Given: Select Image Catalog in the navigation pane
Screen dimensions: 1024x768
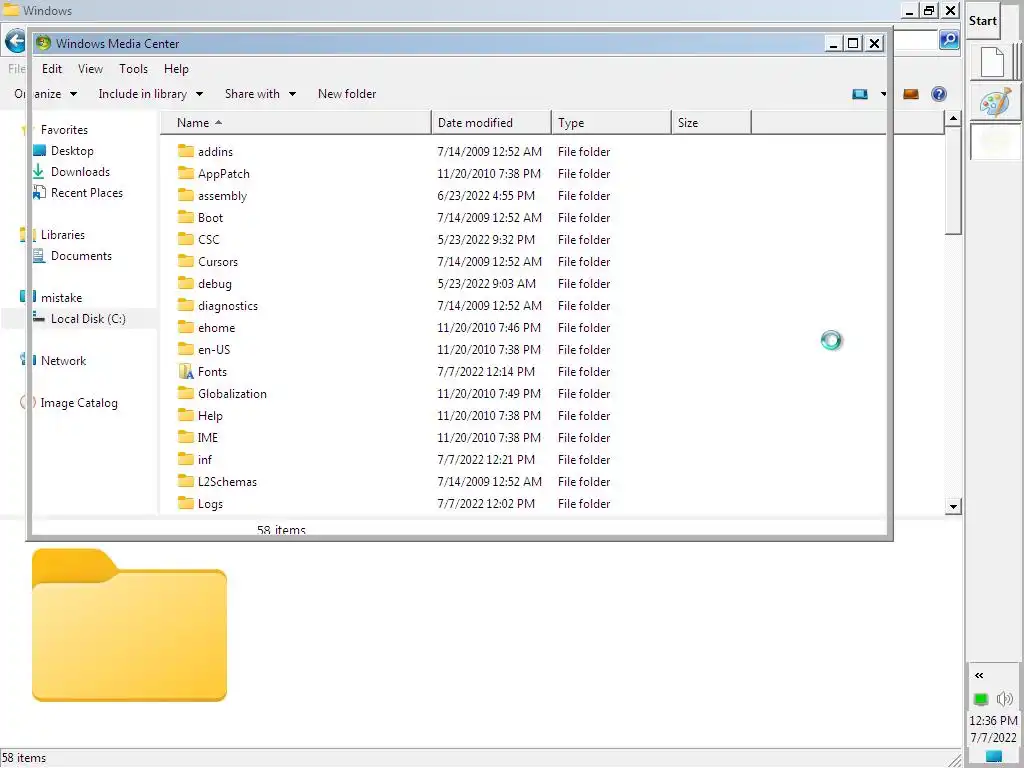Looking at the screenshot, I should click(79, 402).
